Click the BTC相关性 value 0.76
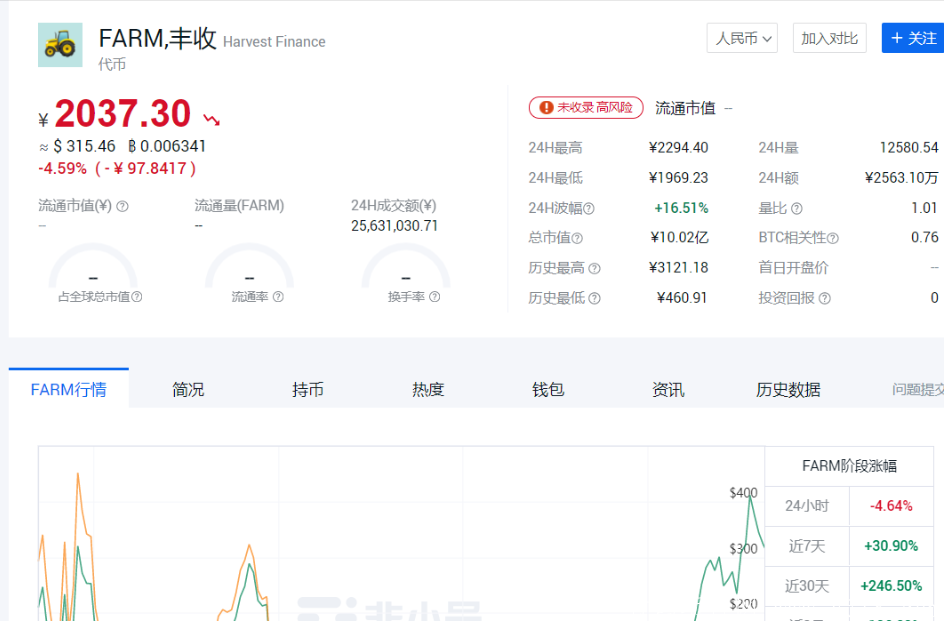Viewport: 944px width, 621px height. click(x=925, y=237)
